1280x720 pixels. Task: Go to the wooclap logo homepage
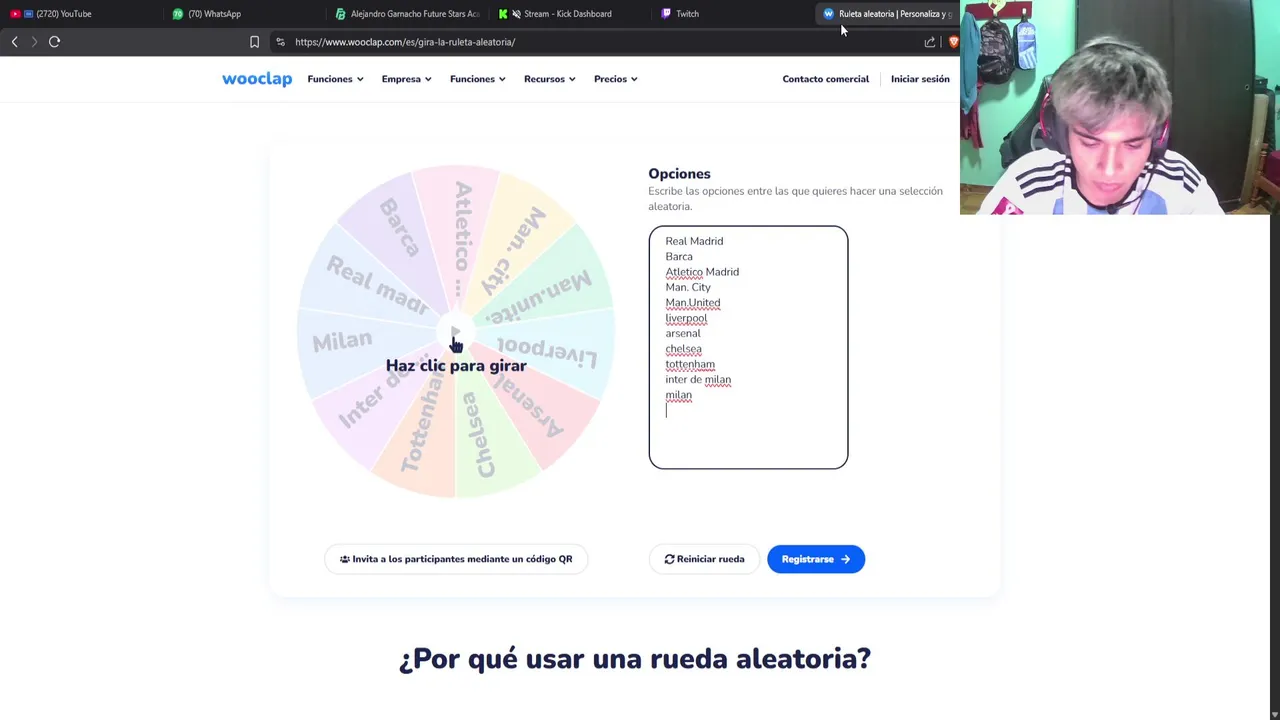pos(257,79)
